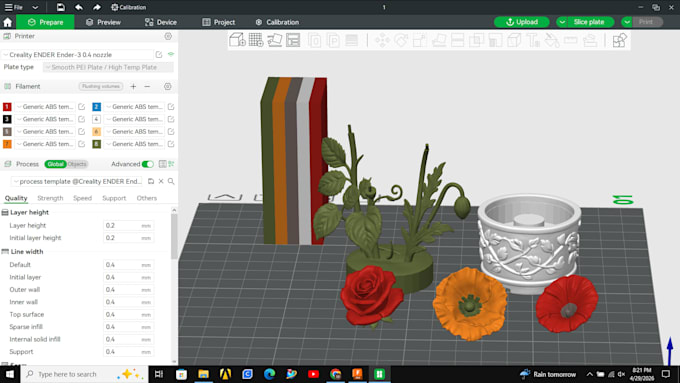Select the Move tool
Viewport: 680px width, 383px height.
pos(382,40)
